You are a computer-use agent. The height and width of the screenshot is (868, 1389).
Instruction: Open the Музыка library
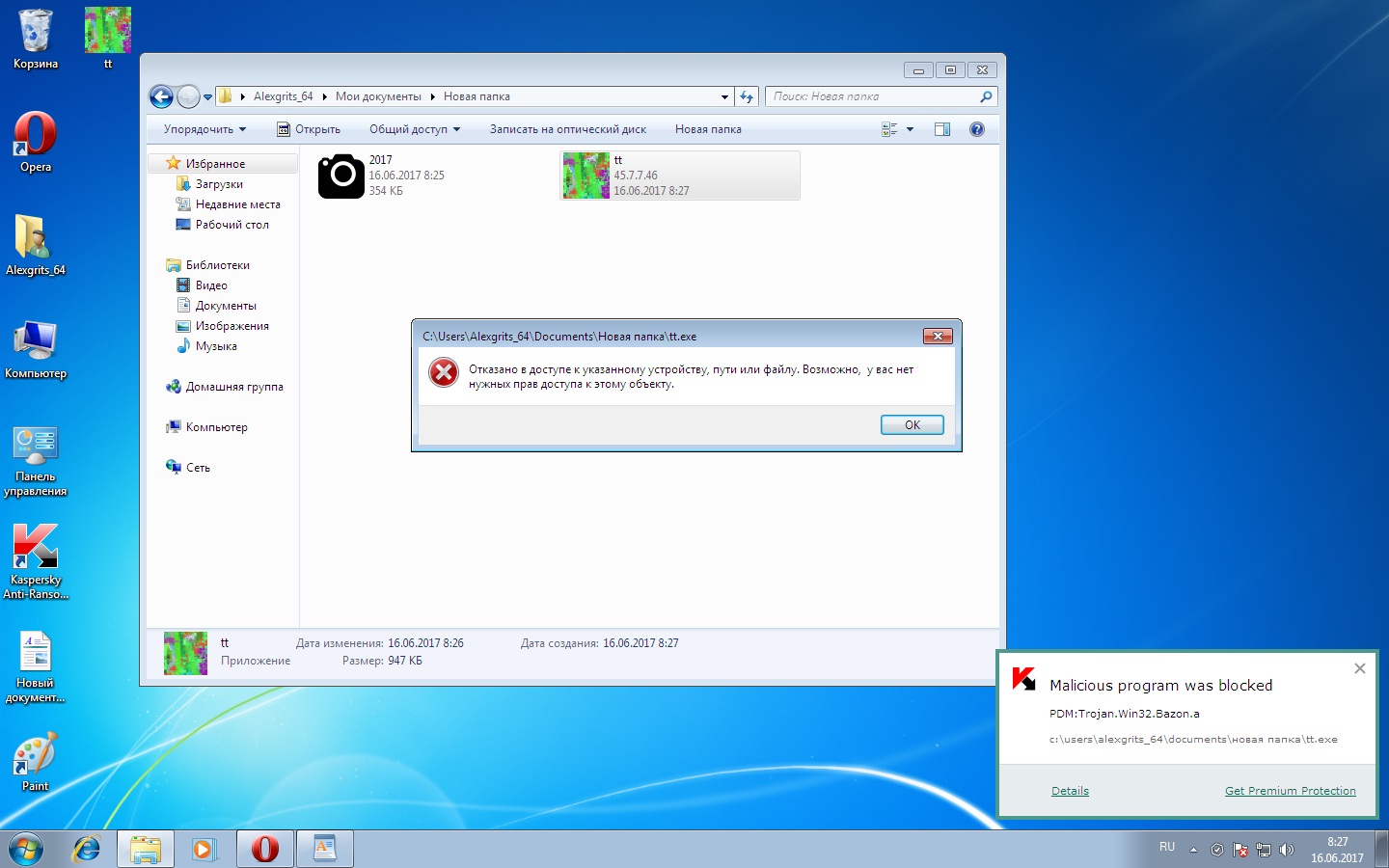pos(216,346)
